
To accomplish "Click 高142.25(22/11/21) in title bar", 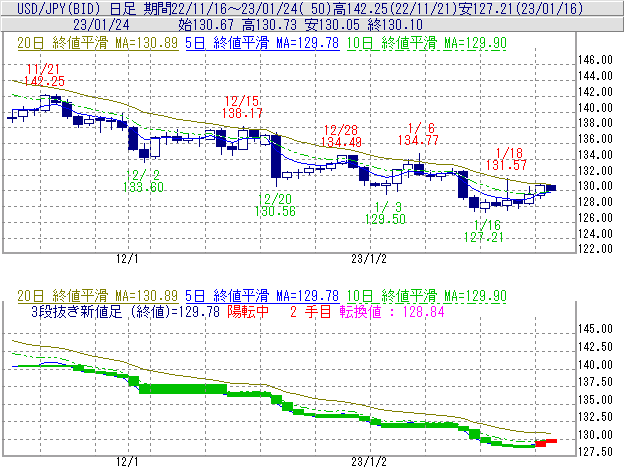I will pos(395,8).
